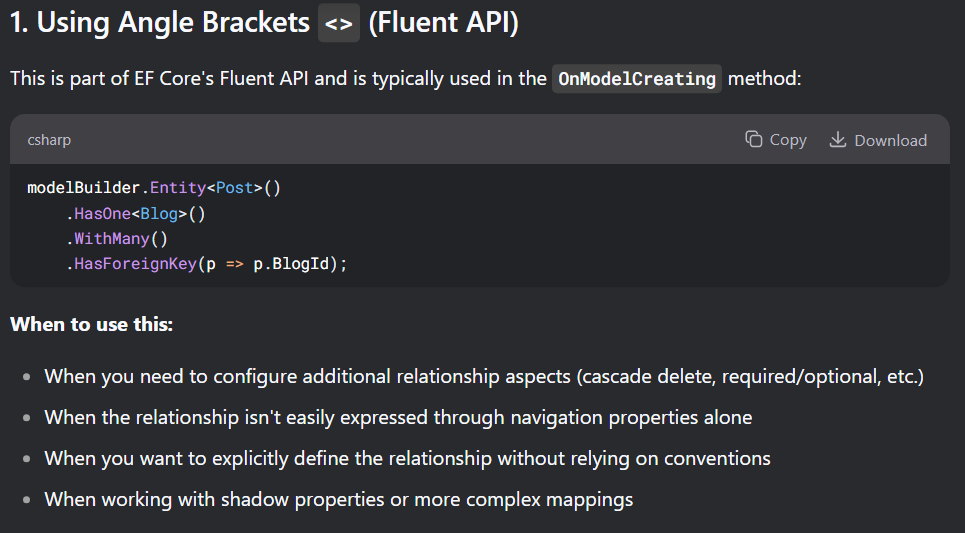Click the cascade delete bullet point
Image resolution: width=965 pixels, height=533 pixels.
click(484, 377)
